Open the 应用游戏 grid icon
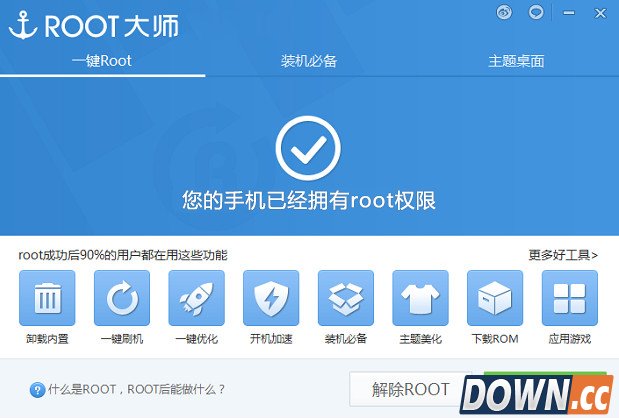Screen dimensions: 619x420 pos(570,298)
